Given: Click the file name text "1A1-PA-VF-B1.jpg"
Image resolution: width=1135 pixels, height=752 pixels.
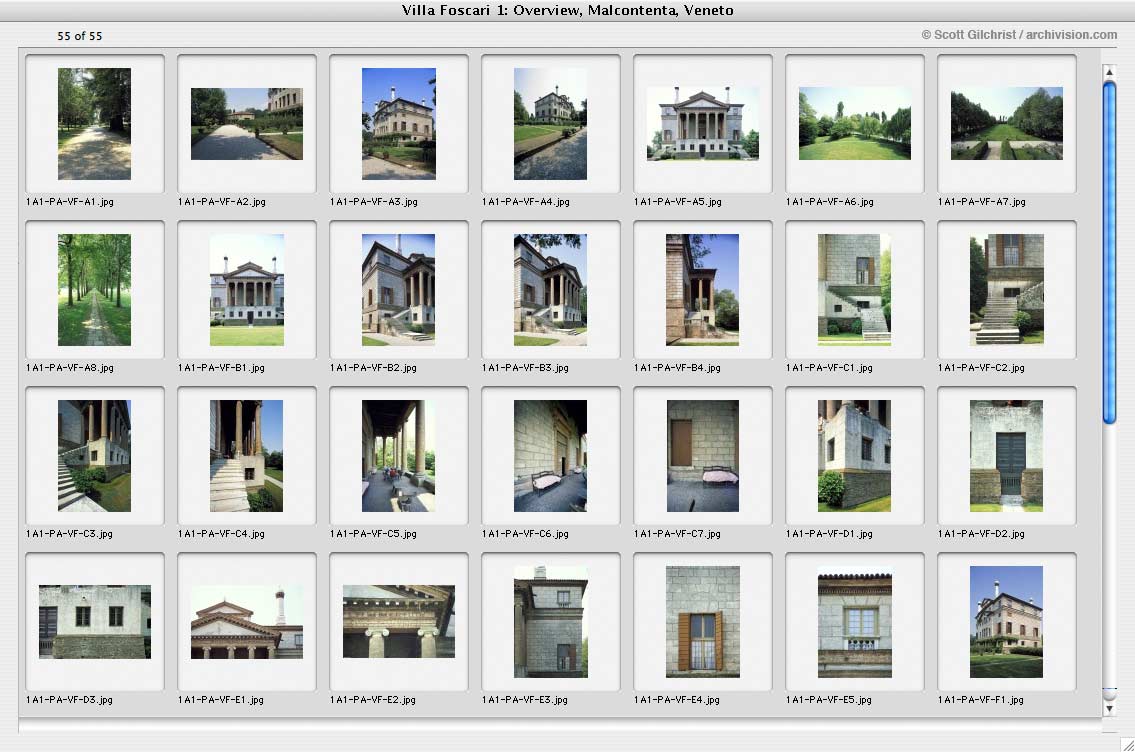Looking at the screenshot, I should point(221,368).
